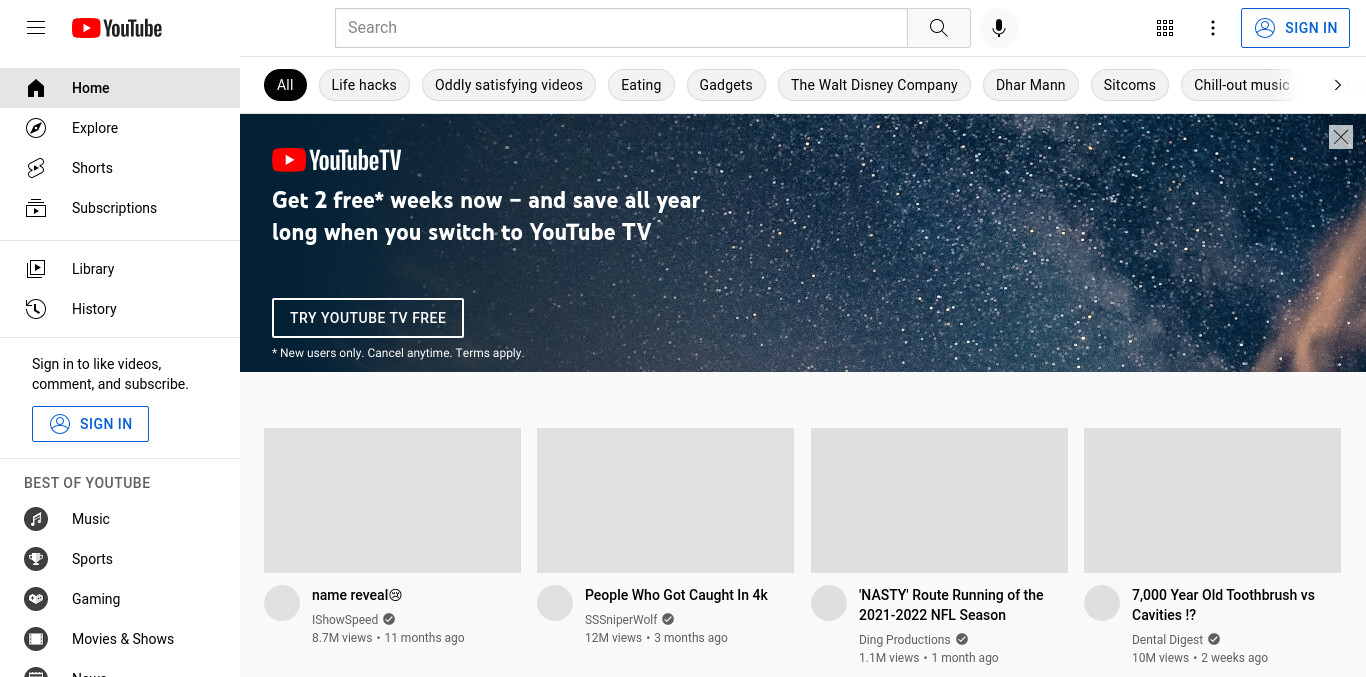The image size is (1366, 677).
Task: Click the SSSniperWolf channel avatar
Action: click(x=555, y=603)
